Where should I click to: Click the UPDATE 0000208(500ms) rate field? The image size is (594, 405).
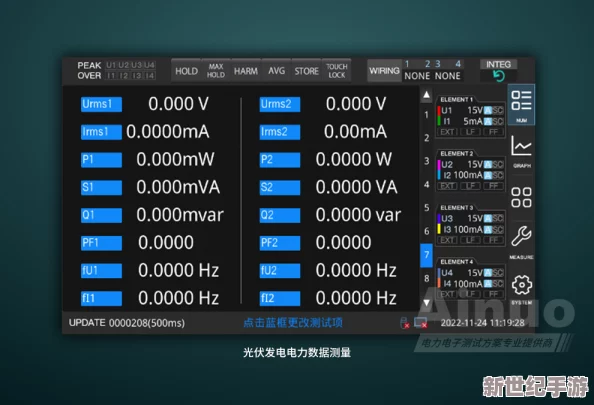coord(127,323)
